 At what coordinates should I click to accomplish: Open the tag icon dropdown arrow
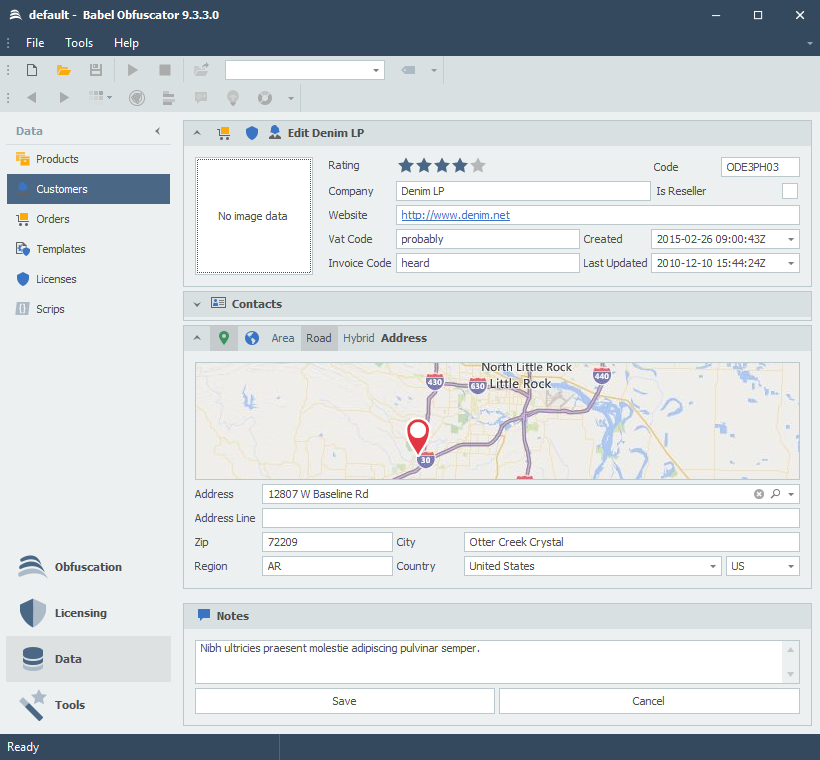point(434,70)
